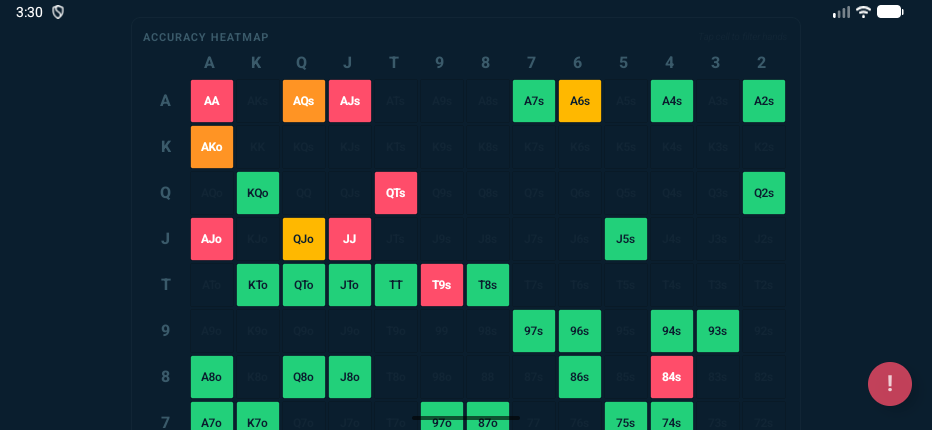This screenshot has width=932, height=430.
Task: Tap the green 93s cell
Action: coord(718,331)
